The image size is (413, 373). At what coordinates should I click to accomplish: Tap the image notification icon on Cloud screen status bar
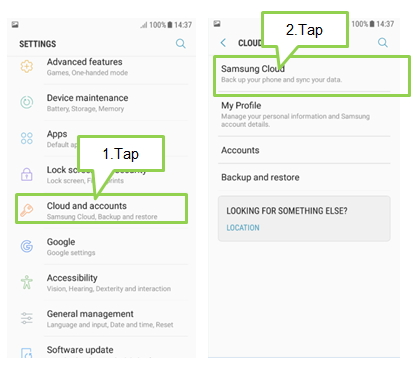217,24
